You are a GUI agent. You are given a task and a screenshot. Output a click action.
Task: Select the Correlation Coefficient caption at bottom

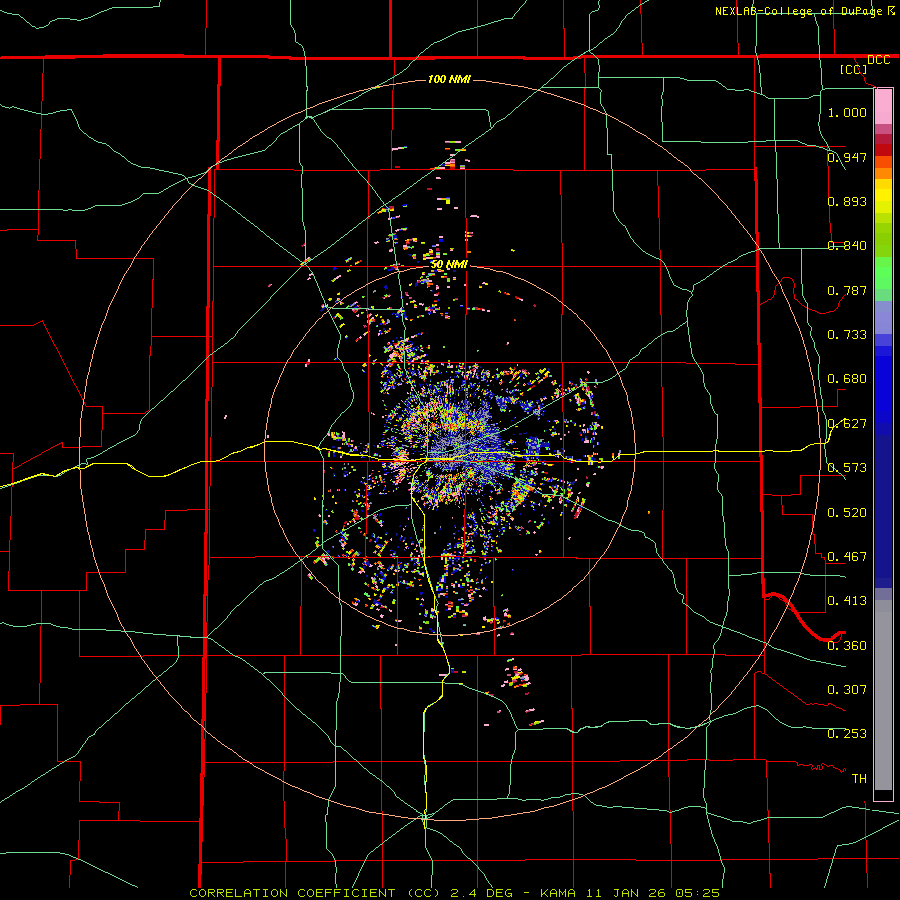click(454, 893)
